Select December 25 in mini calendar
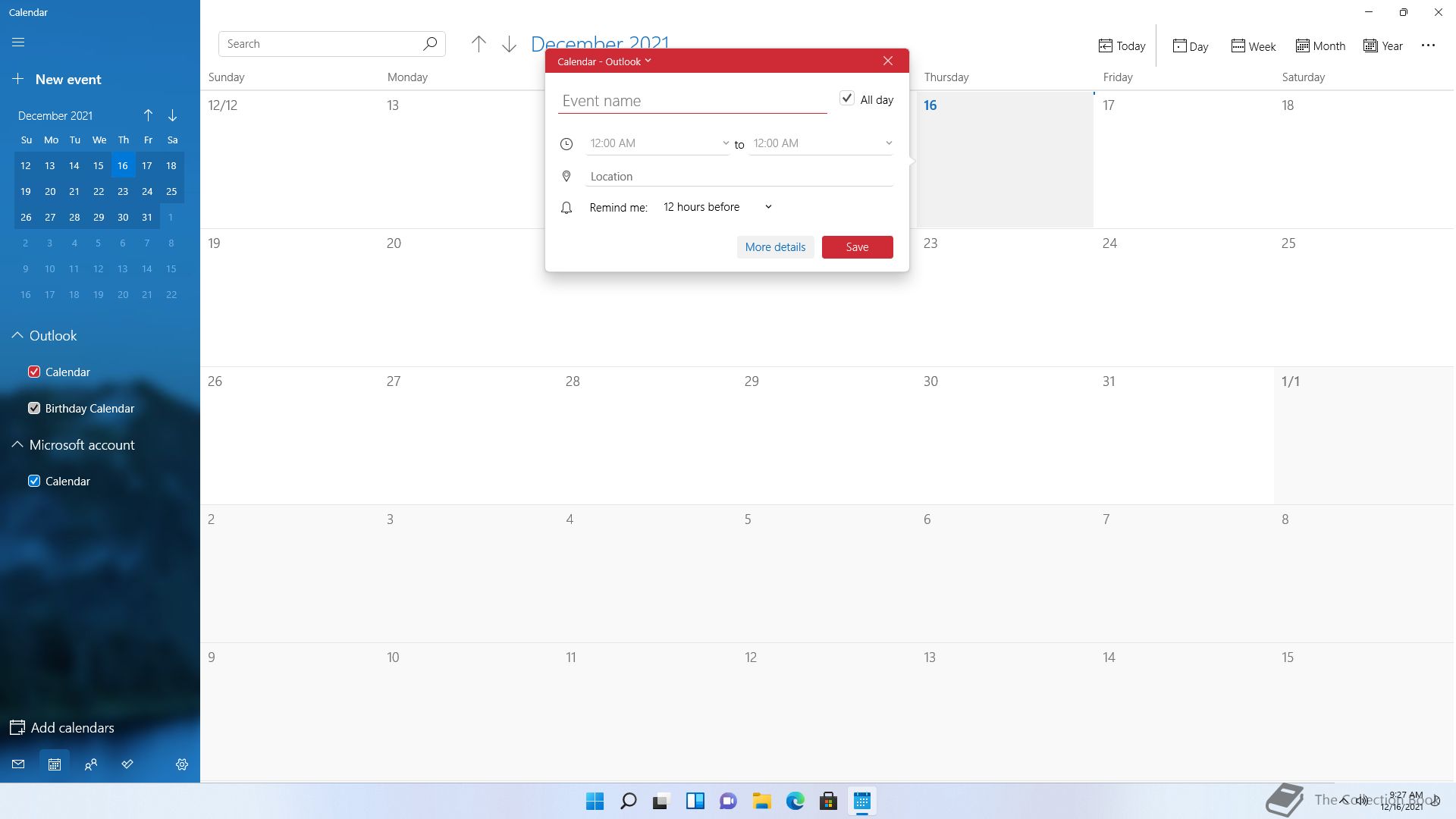The height and width of the screenshot is (819, 1456). (x=171, y=192)
